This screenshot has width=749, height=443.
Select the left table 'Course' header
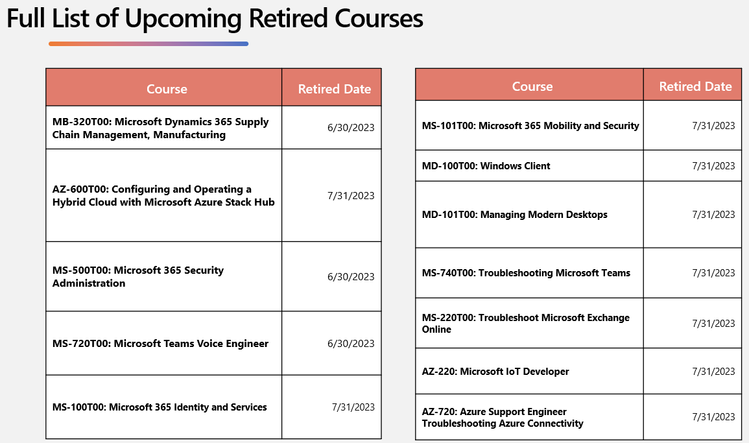pyautogui.click(x=166, y=89)
